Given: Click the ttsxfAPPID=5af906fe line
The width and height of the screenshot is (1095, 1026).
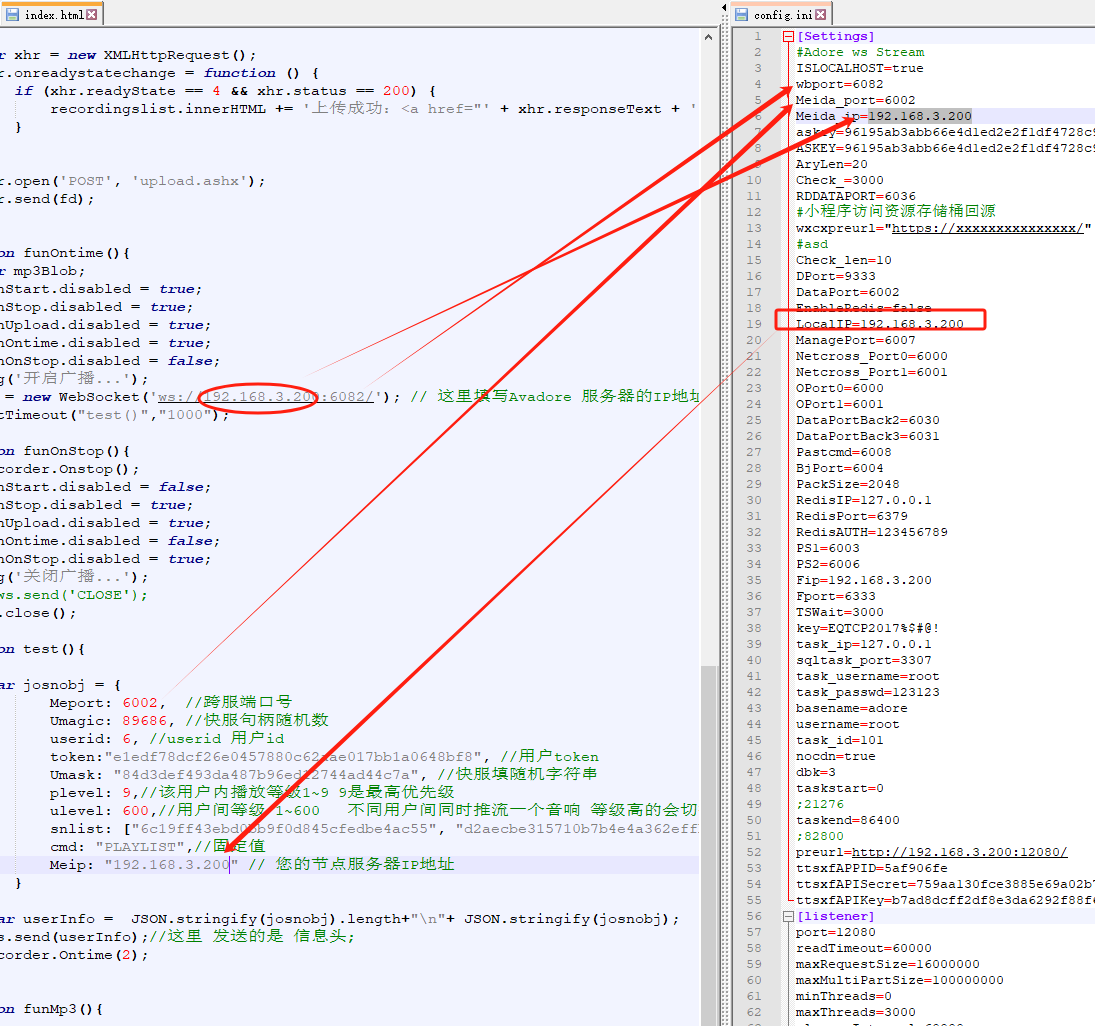Looking at the screenshot, I should click(872, 868).
